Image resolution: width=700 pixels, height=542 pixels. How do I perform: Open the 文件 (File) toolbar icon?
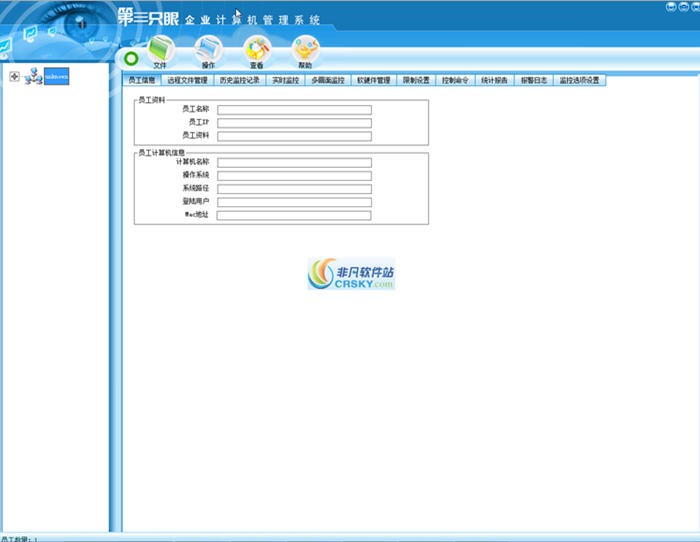point(160,52)
